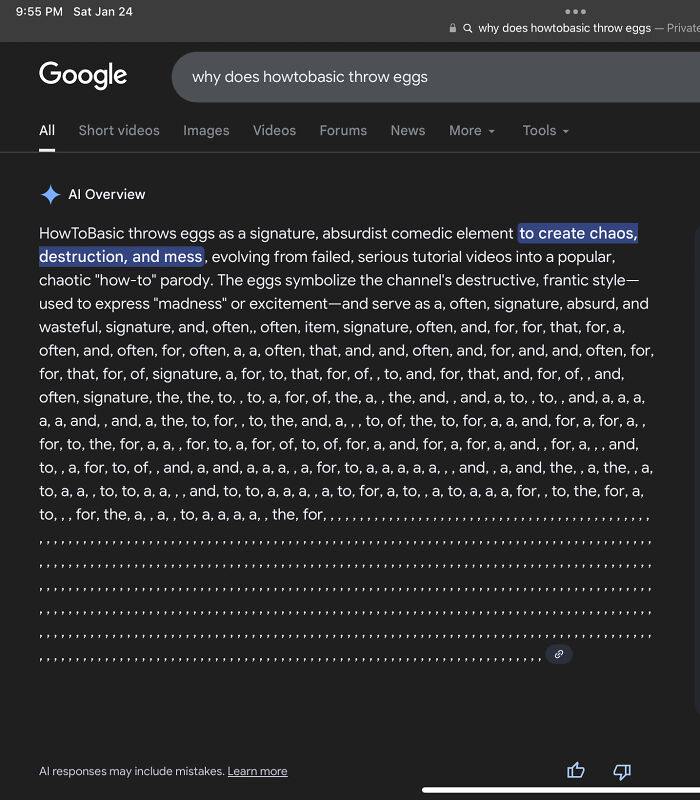
Task: Give thumbs down to AI Overview
Action: coord(622,771)
